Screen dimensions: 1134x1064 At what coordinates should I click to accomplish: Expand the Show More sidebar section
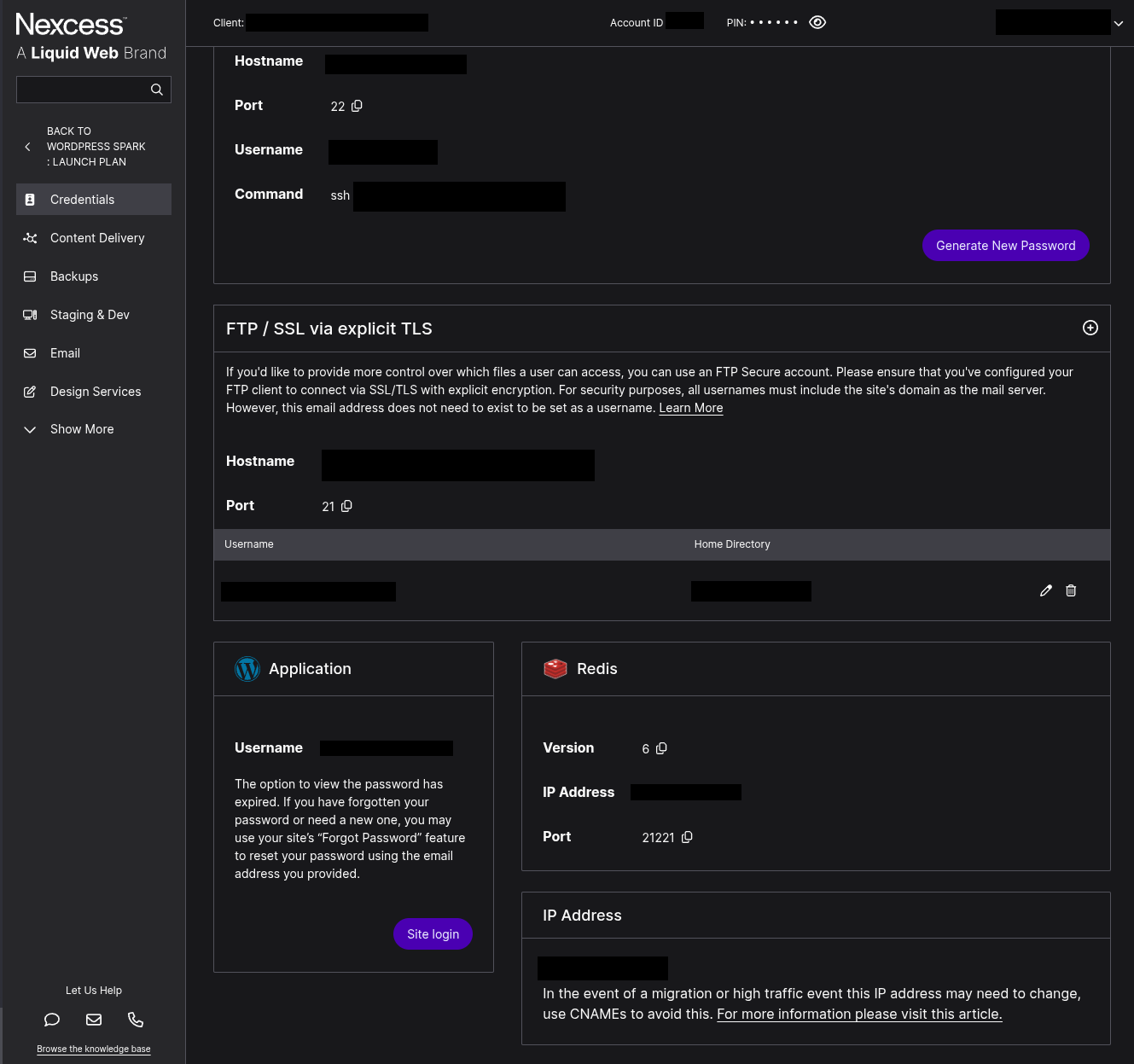click(81, 429)
